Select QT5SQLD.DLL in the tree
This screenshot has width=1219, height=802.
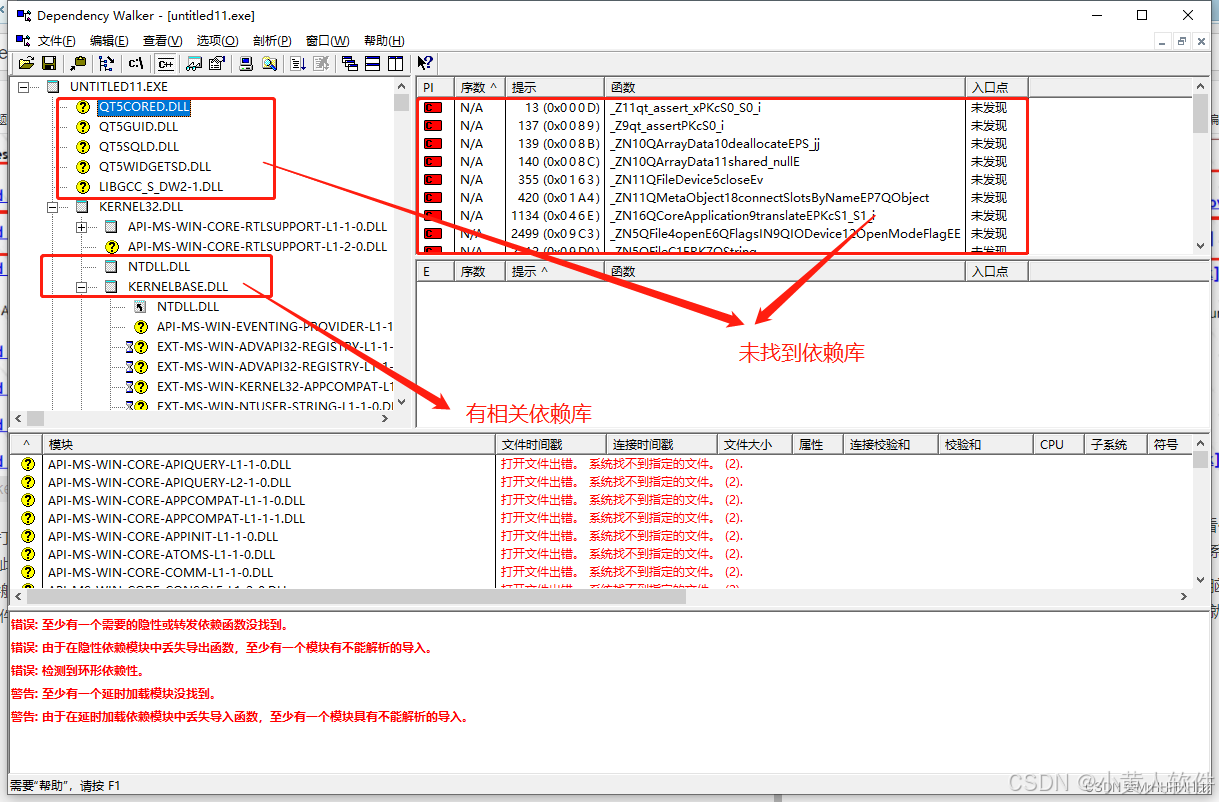click(x=138, y=147)
